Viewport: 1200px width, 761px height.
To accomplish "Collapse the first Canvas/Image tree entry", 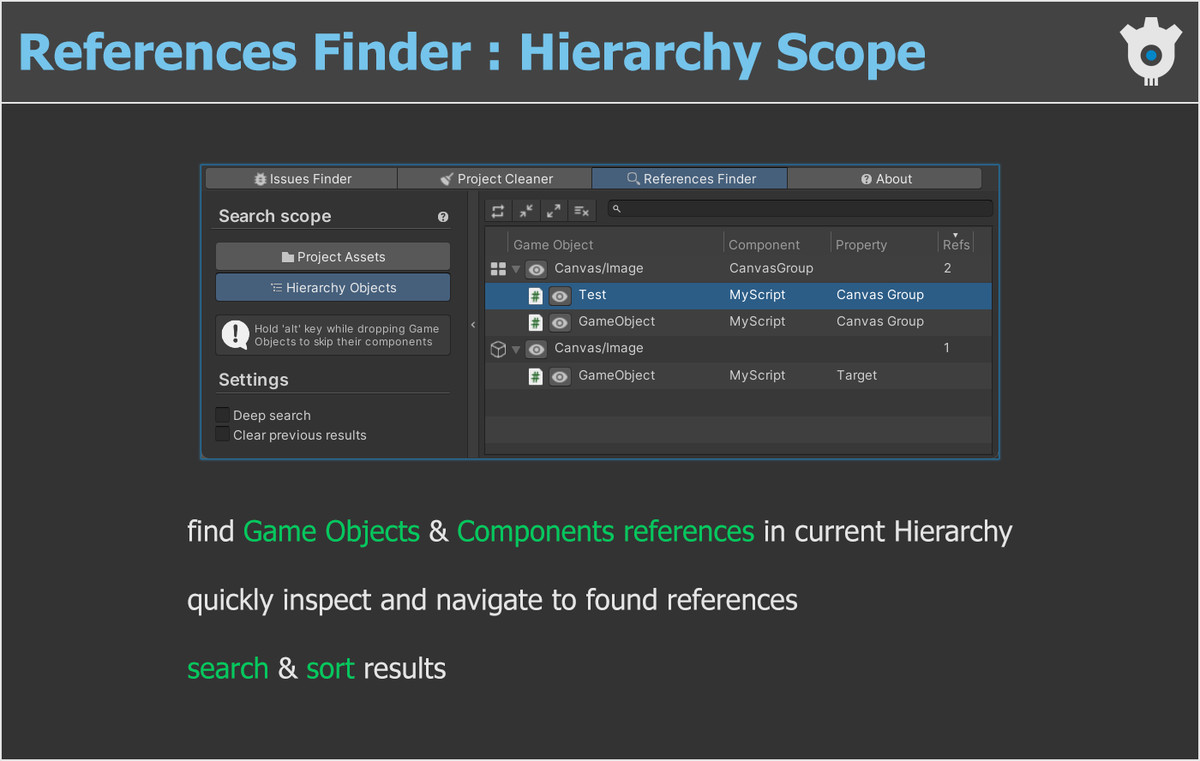I will coord(515,268).
